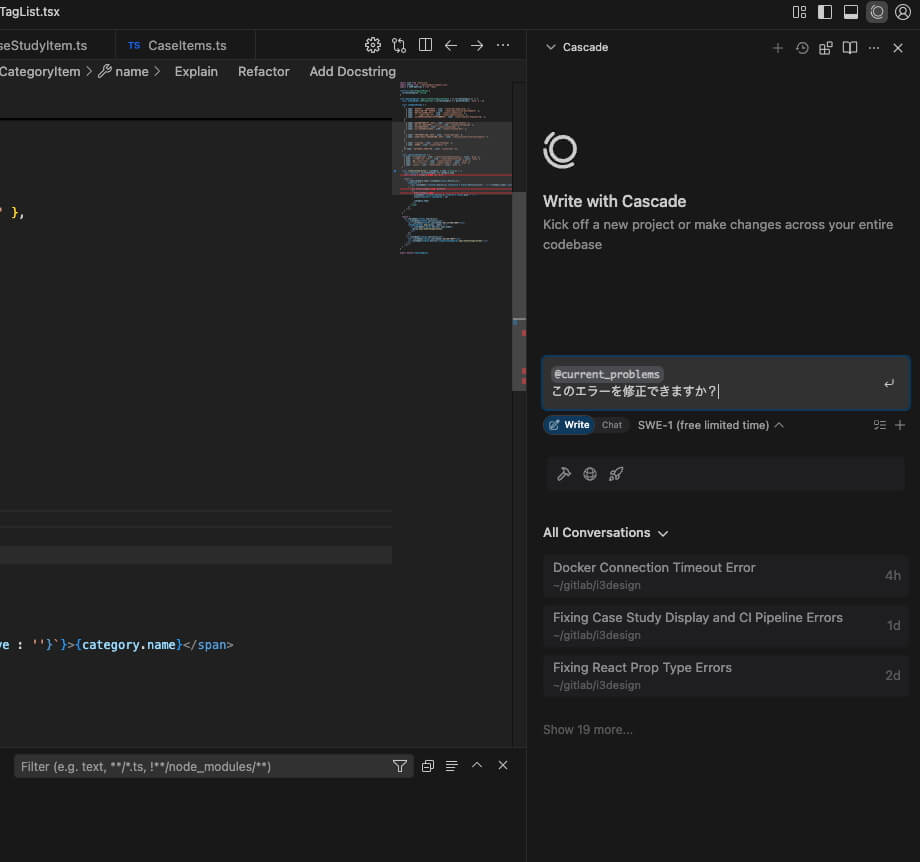Close the bottom panel
Viewport: 920px width, 862px height.
(503, 765)
